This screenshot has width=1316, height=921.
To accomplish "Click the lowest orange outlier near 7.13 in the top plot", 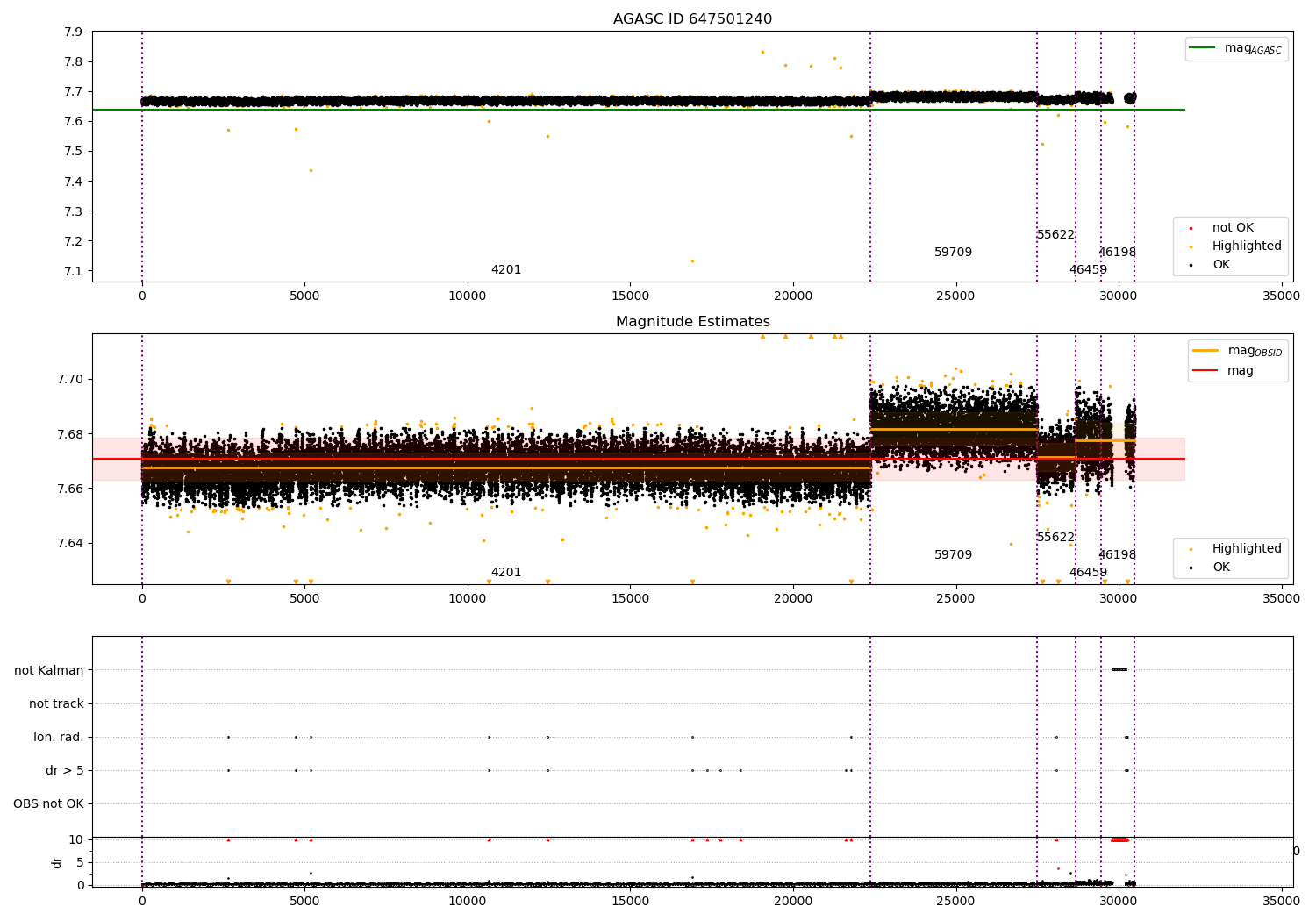I will [x=692, y=261].
